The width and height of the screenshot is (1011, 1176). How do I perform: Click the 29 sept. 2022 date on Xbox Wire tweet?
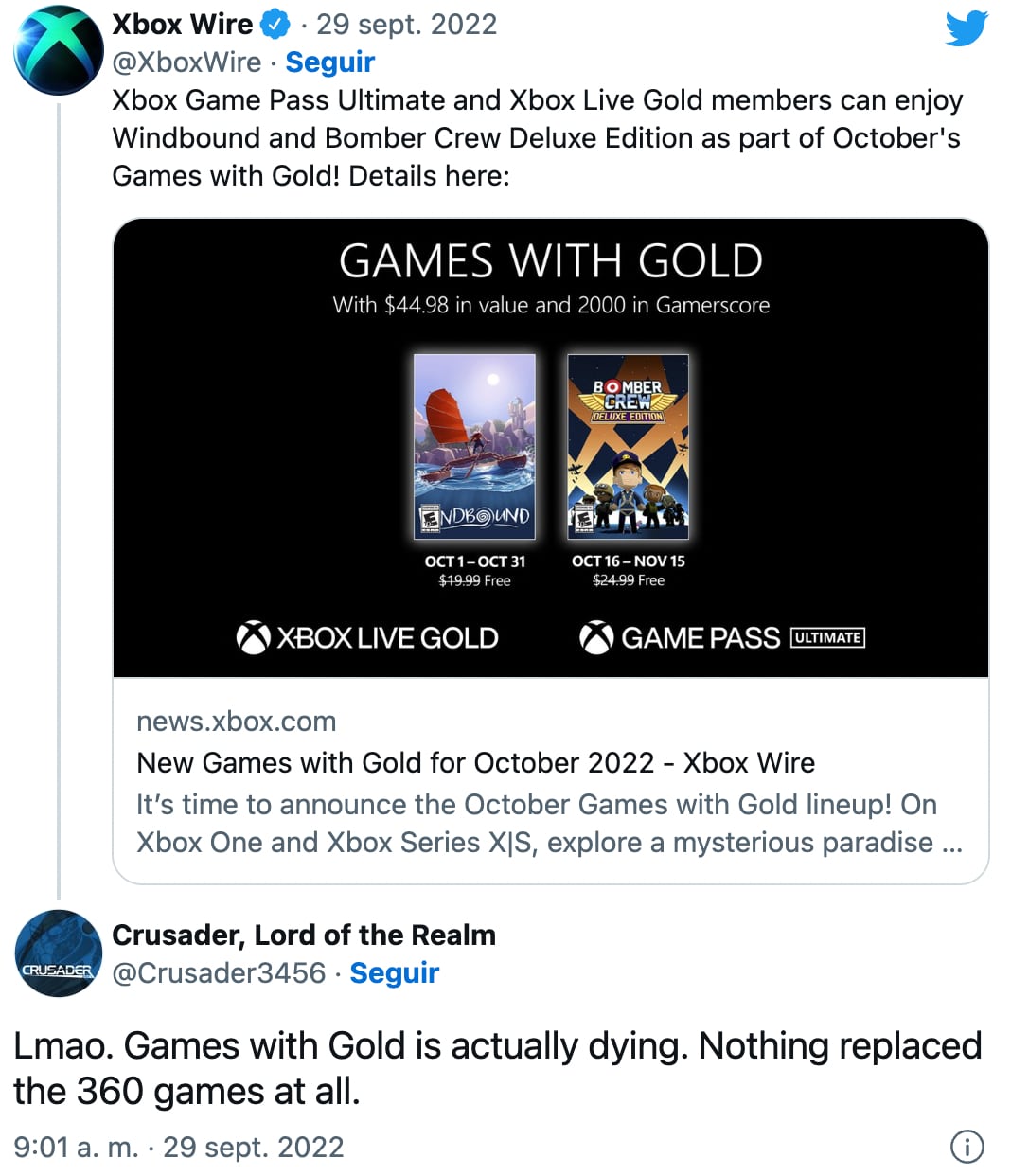click(x=406, y=25)
